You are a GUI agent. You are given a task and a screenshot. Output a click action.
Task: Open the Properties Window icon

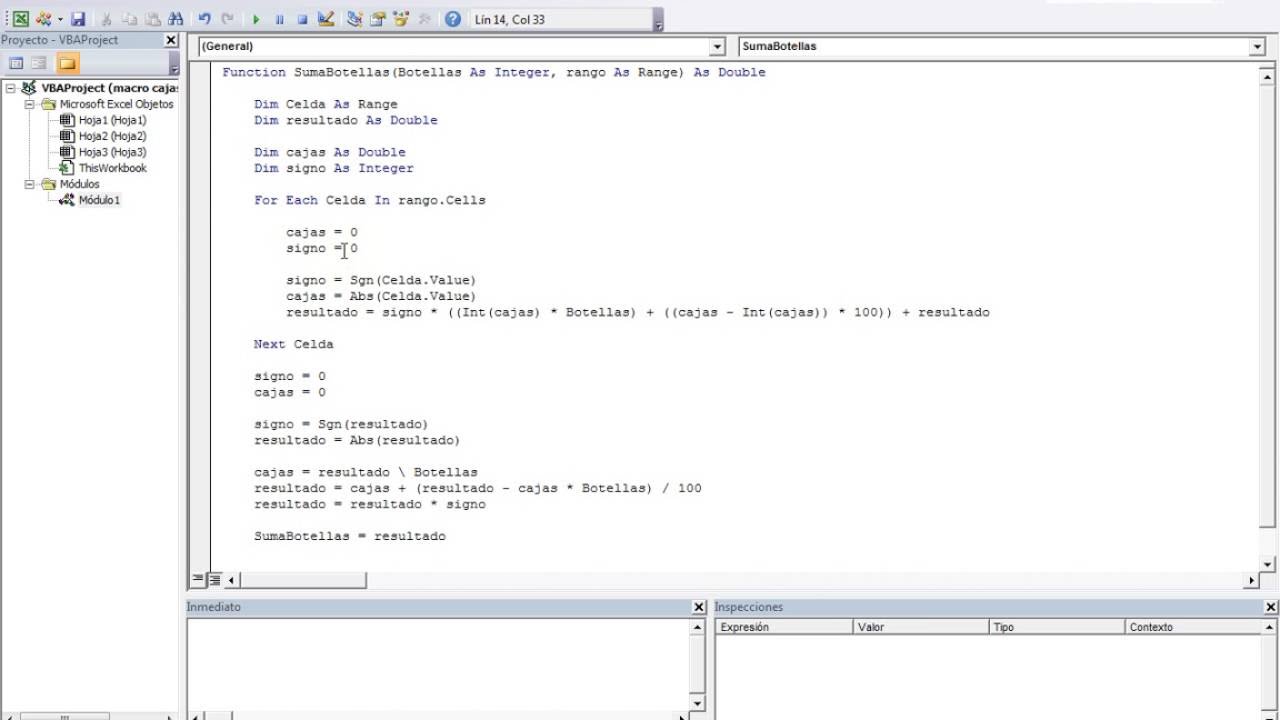tap(378, 19)
